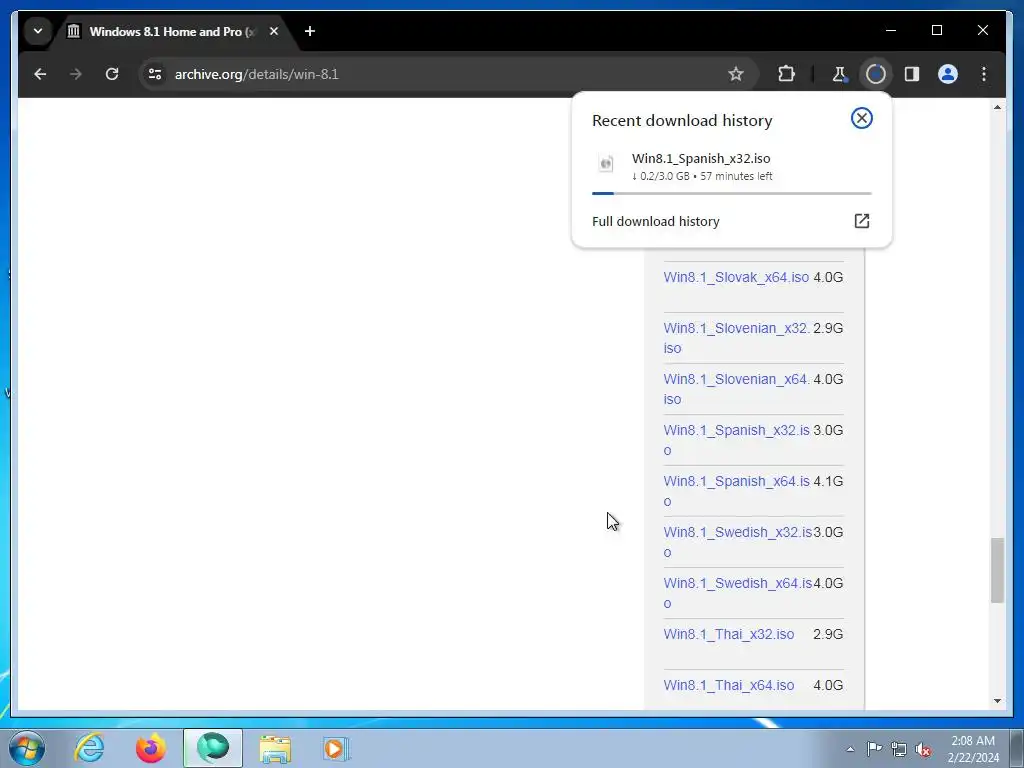1024x768 pixels.
Task: Maximize the Chrome window
Action: [x=936, y=30]
